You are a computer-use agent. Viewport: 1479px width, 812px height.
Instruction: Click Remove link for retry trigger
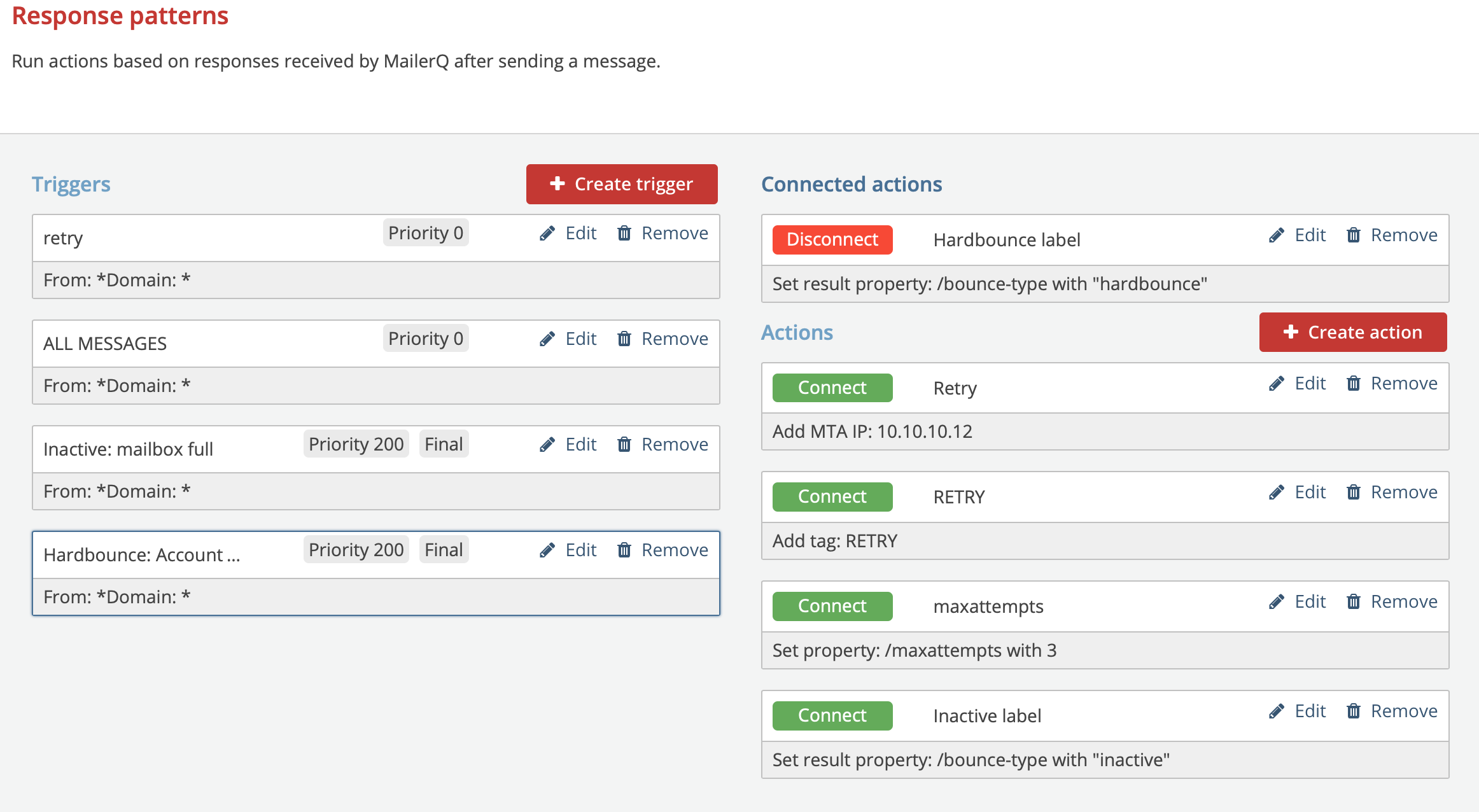[674, 234]
